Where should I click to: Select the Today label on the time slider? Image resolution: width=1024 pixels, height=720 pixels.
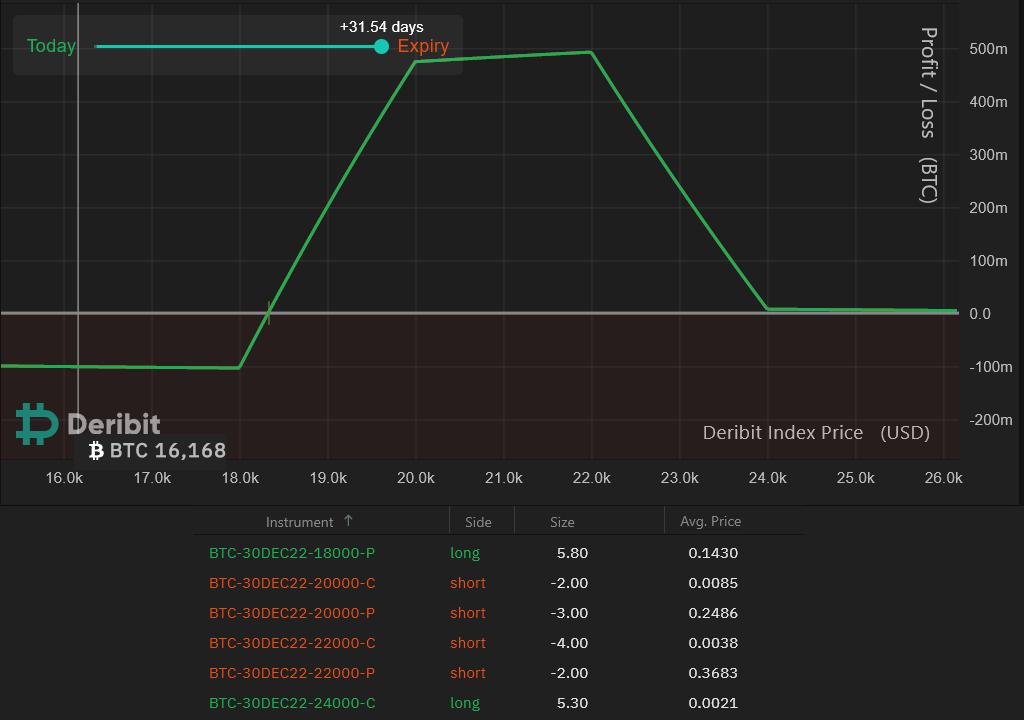click(x=50, y=45)
